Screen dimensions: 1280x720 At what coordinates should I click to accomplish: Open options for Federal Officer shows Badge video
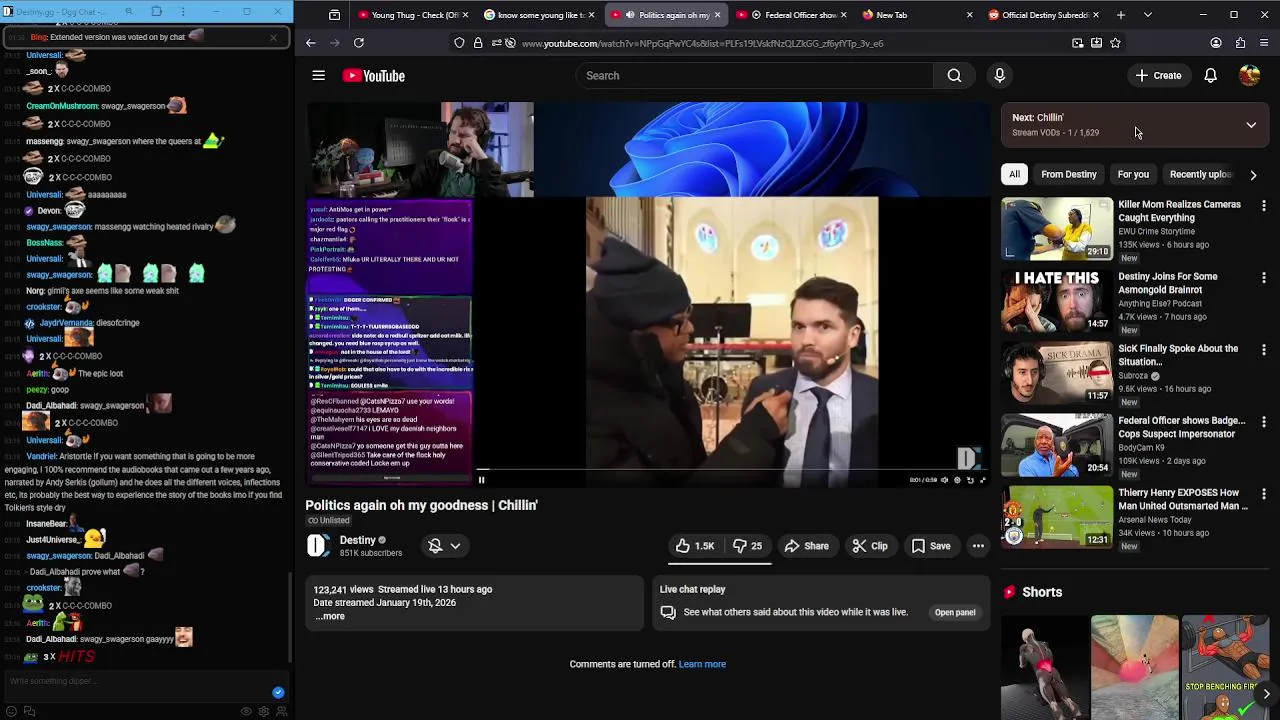[x=1264, y=422]
